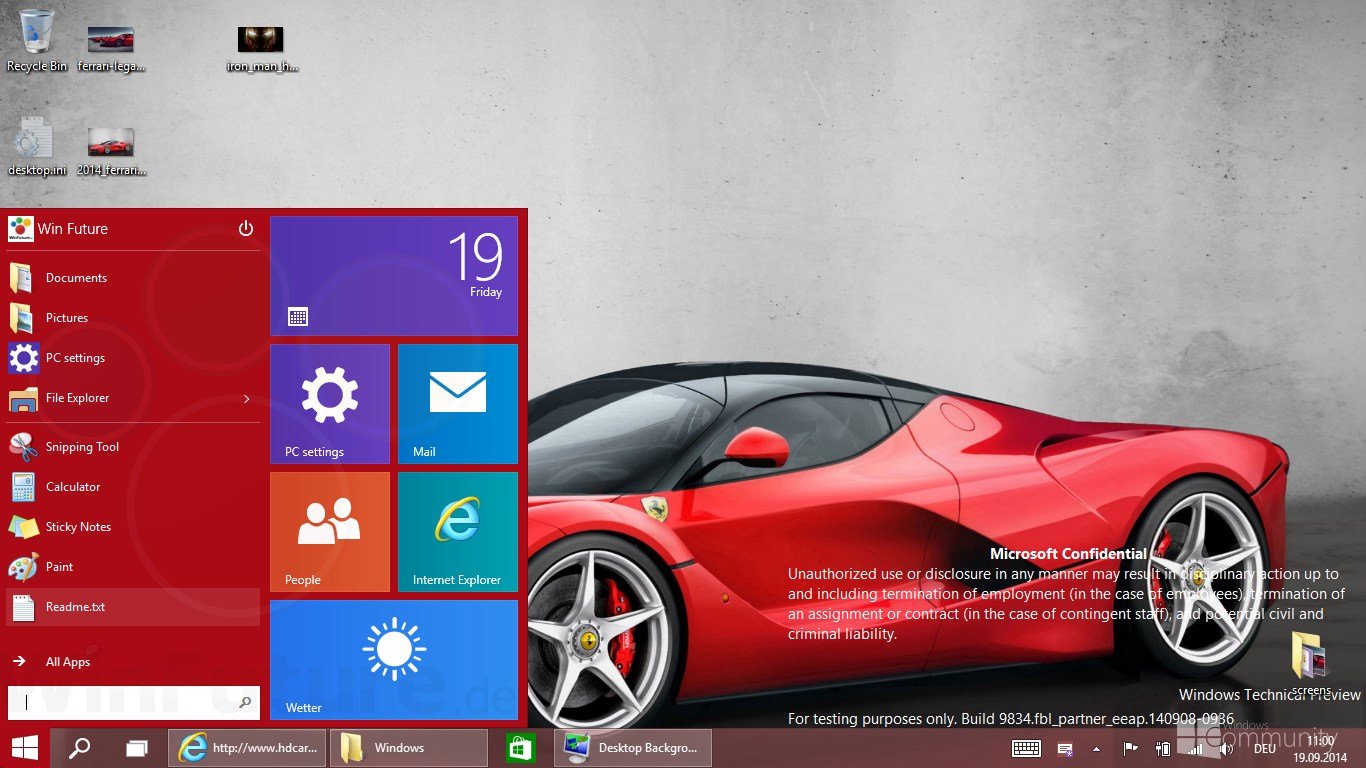Open the Wetter weather tile
1366x768 pixels.
394,660
